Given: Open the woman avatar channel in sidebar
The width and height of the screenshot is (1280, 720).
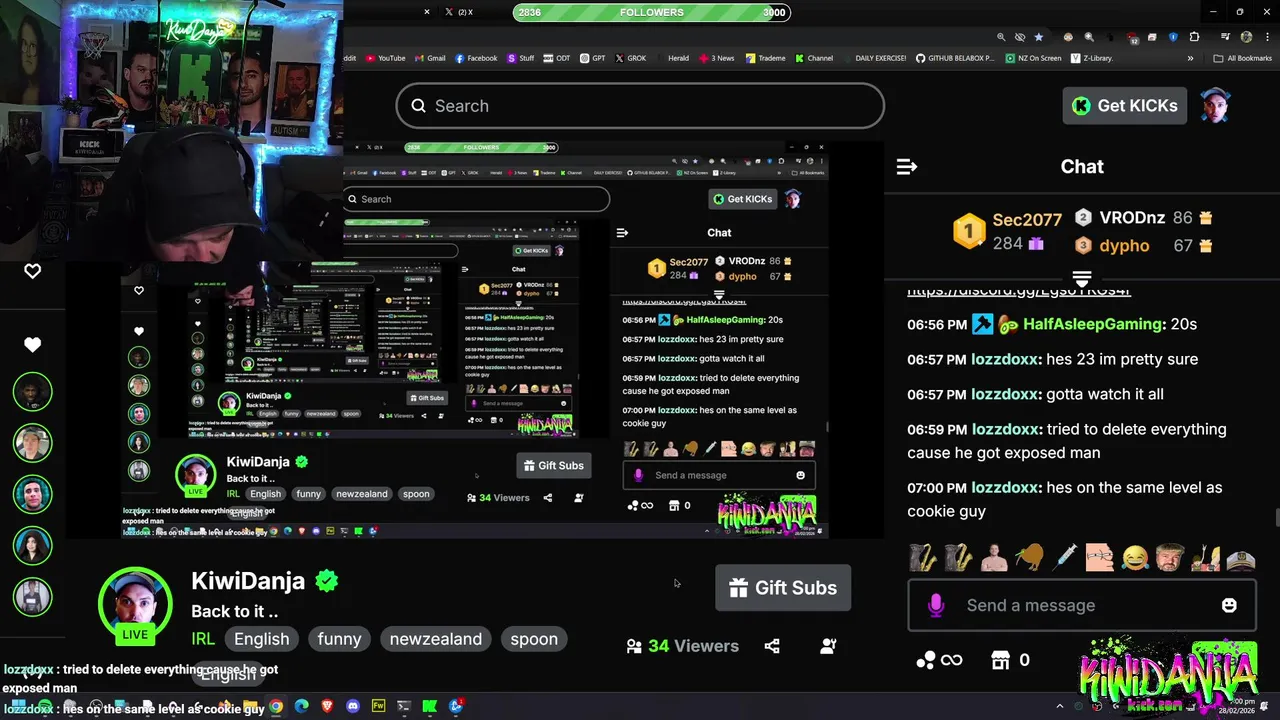Looking at the screenshot, I should pyautogui.click(x=33, y=546).
